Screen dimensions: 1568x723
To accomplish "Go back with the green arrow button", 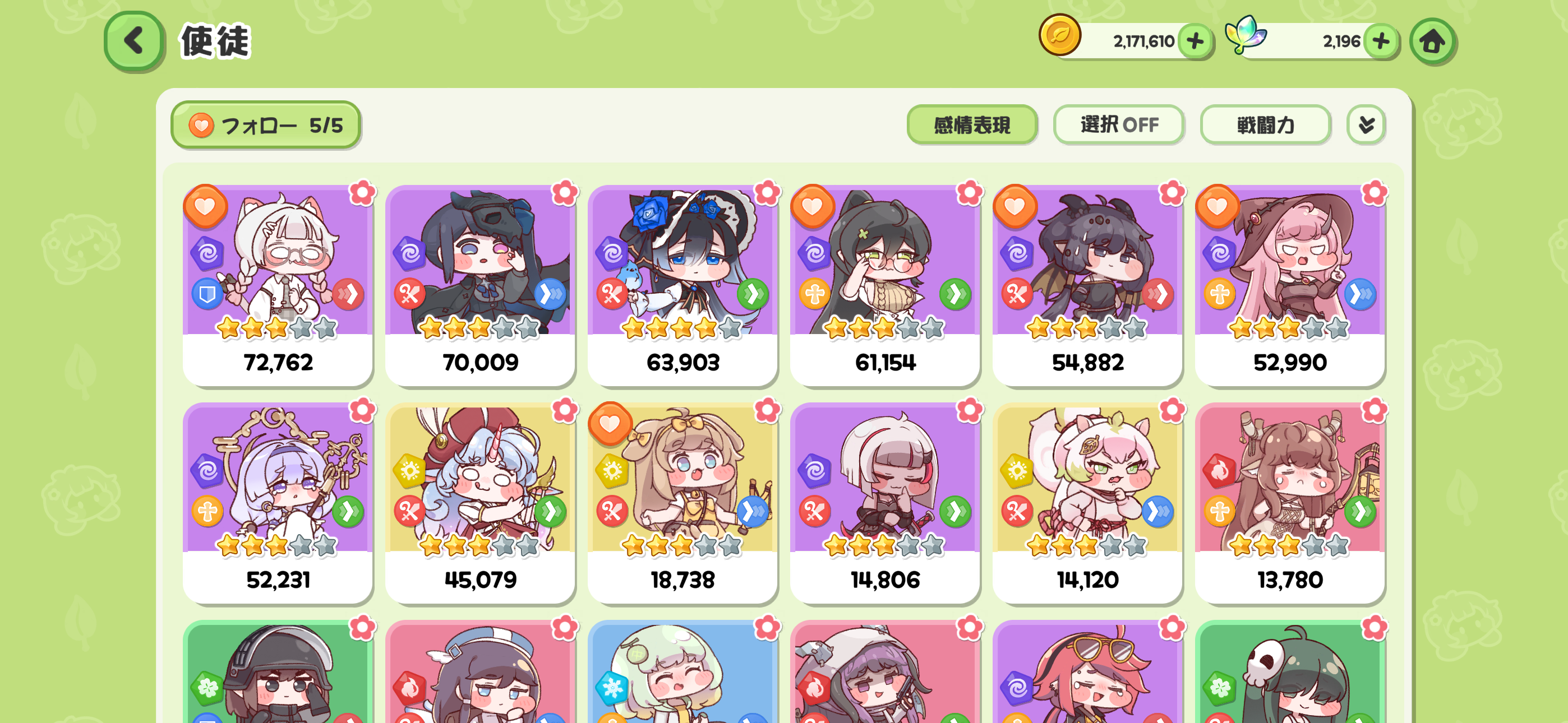I will [133, 41].
